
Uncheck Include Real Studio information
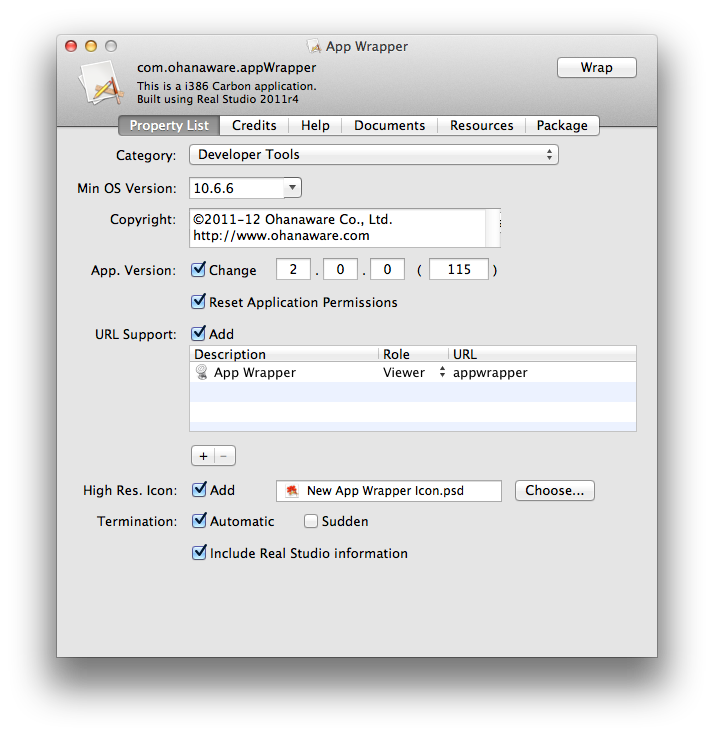point(199,552)
